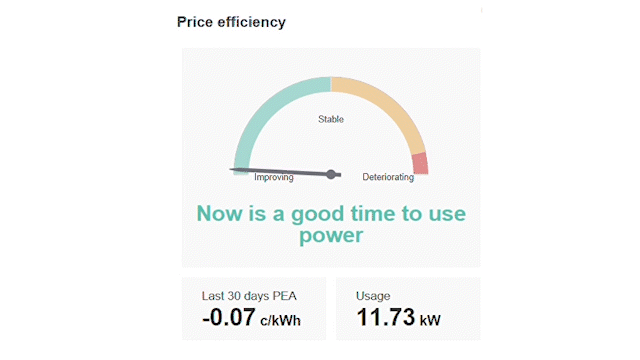
Task: Click the 'Now is a good time' message
Action: click(x=331, y=224)
